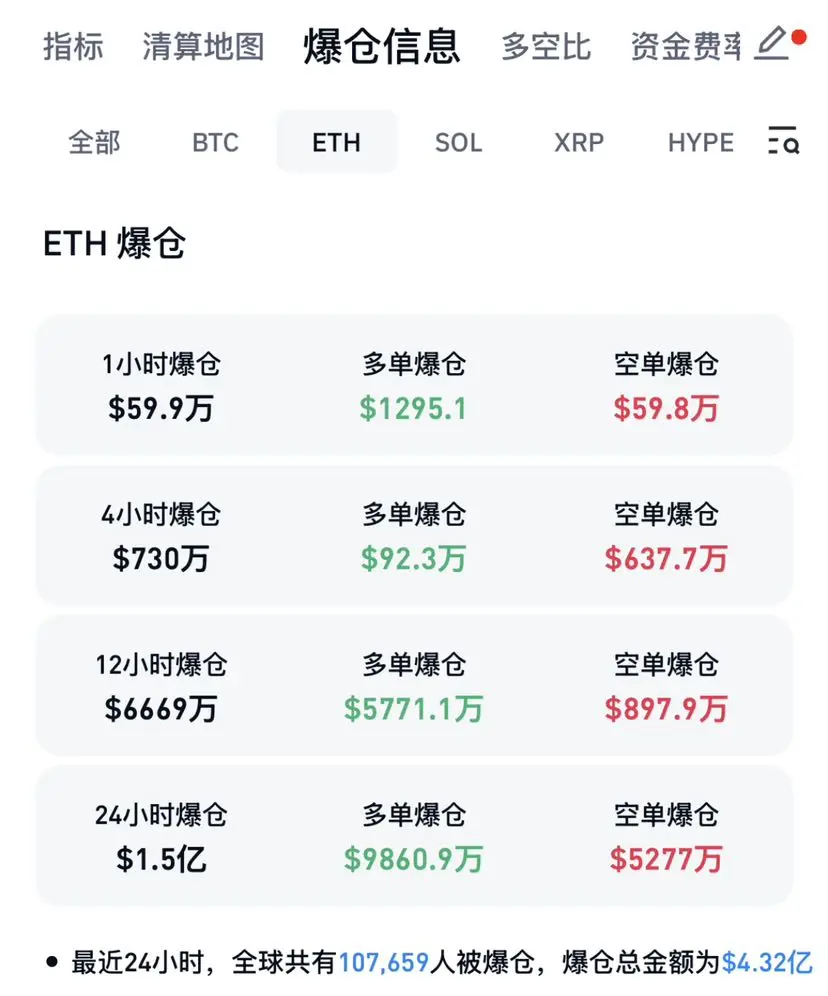Click the $4.32亿 total amount link

[x=767, y=962]
